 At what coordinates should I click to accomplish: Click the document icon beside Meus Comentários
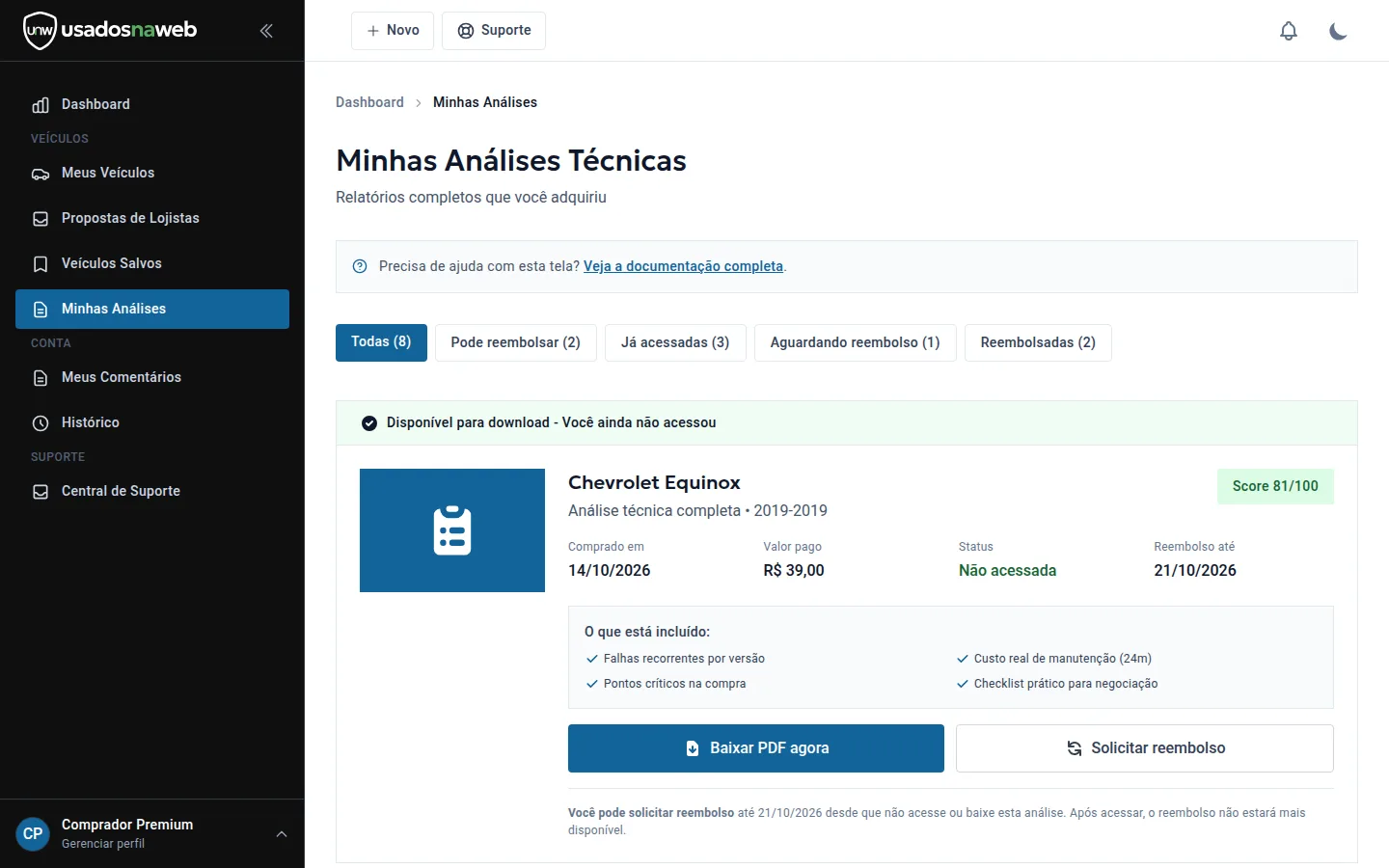click(x=41, y=378)
